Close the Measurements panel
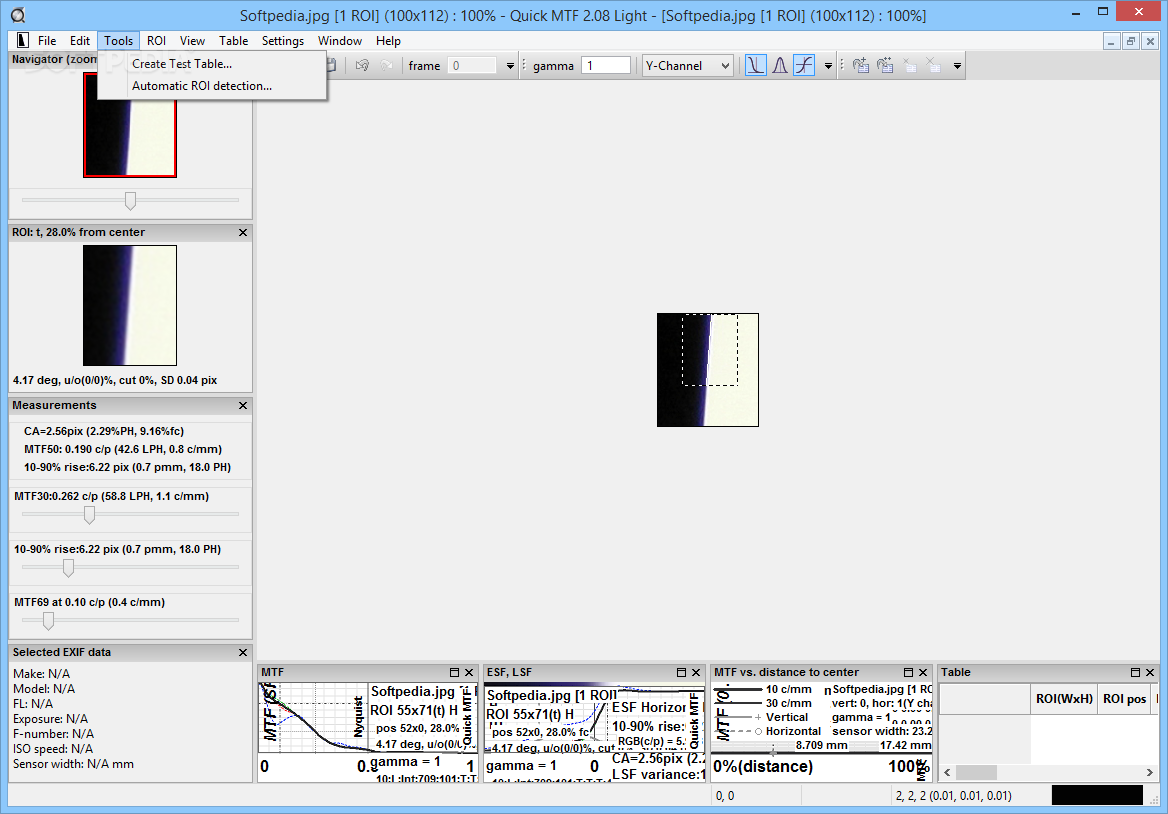Screen dimensions: 1168x814 tap(243, 405)
